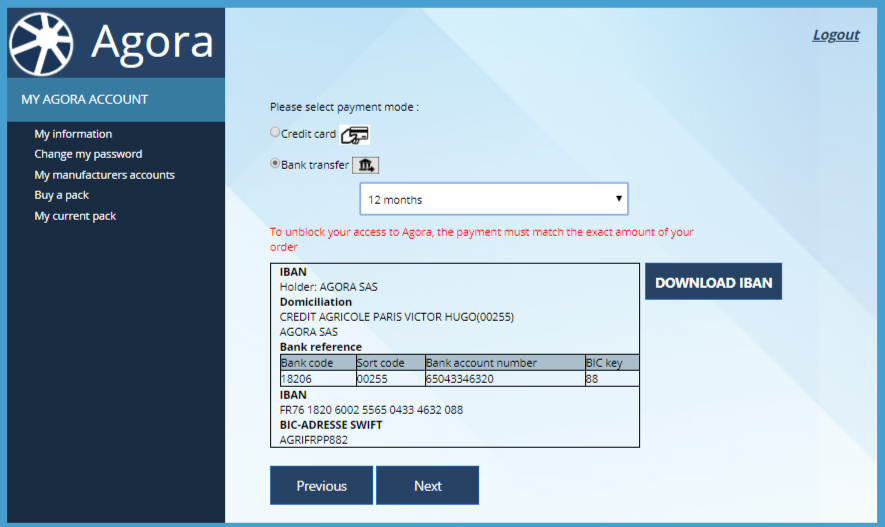885x527 pixels.
Task: Click the IBAN number FR76 1820 6002 text
Action: click(371, 410)
